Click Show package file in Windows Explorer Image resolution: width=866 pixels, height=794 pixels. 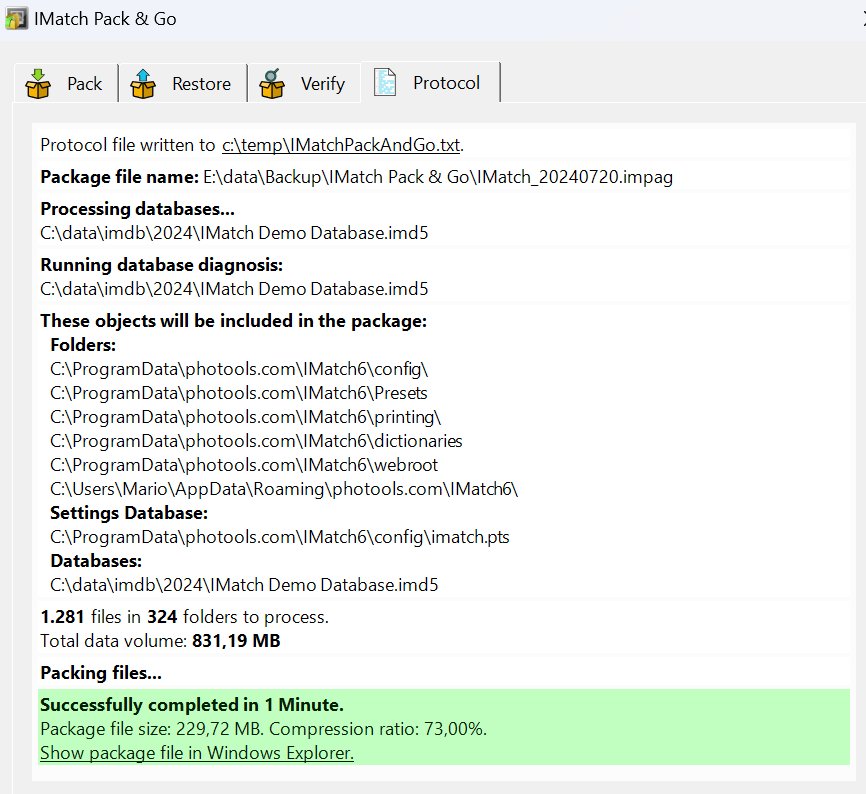197,753
